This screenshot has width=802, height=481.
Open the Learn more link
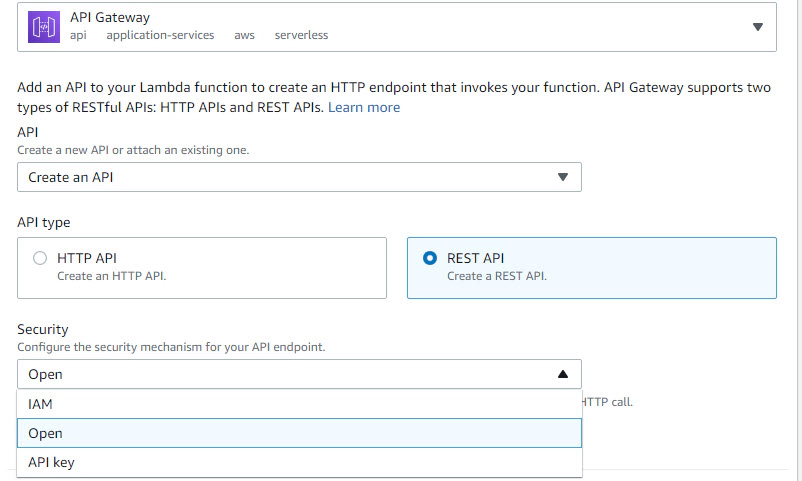tap(364, 107)
